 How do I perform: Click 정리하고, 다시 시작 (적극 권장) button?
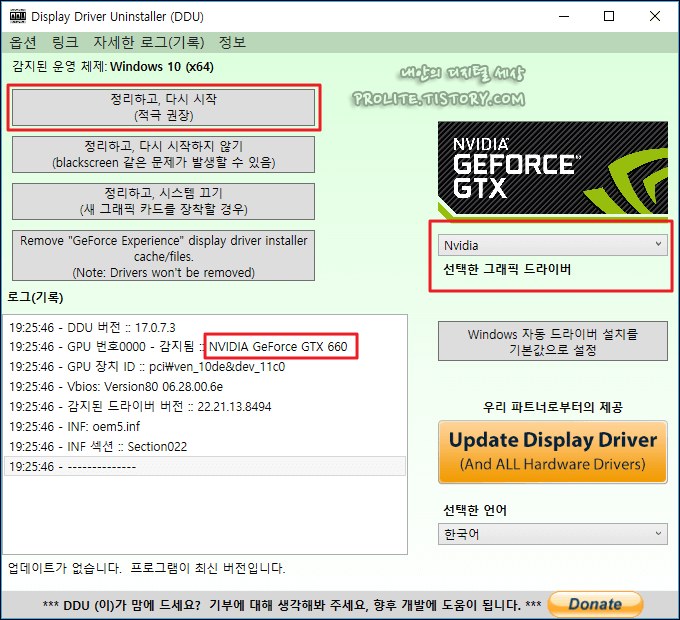[x=163, y=107]
